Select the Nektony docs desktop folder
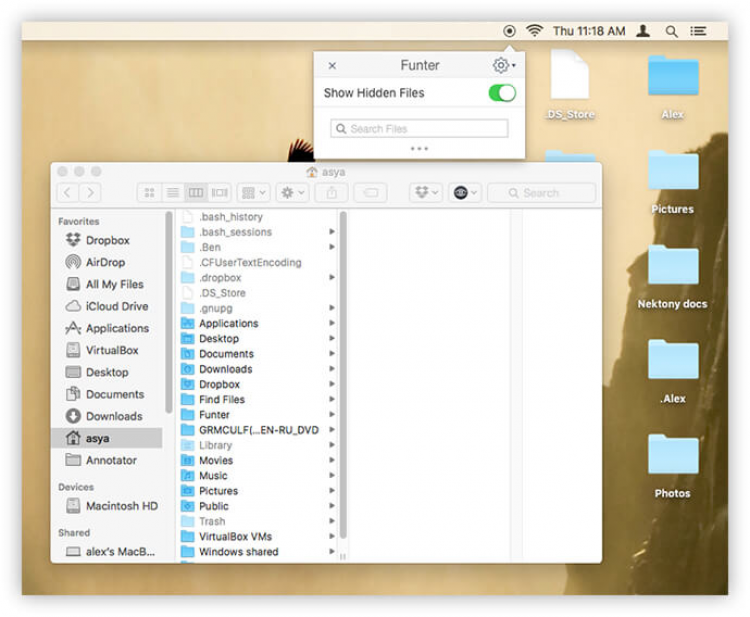Image resolution: width=750 pixels, height=617 pixels. [x=672, y=277]
